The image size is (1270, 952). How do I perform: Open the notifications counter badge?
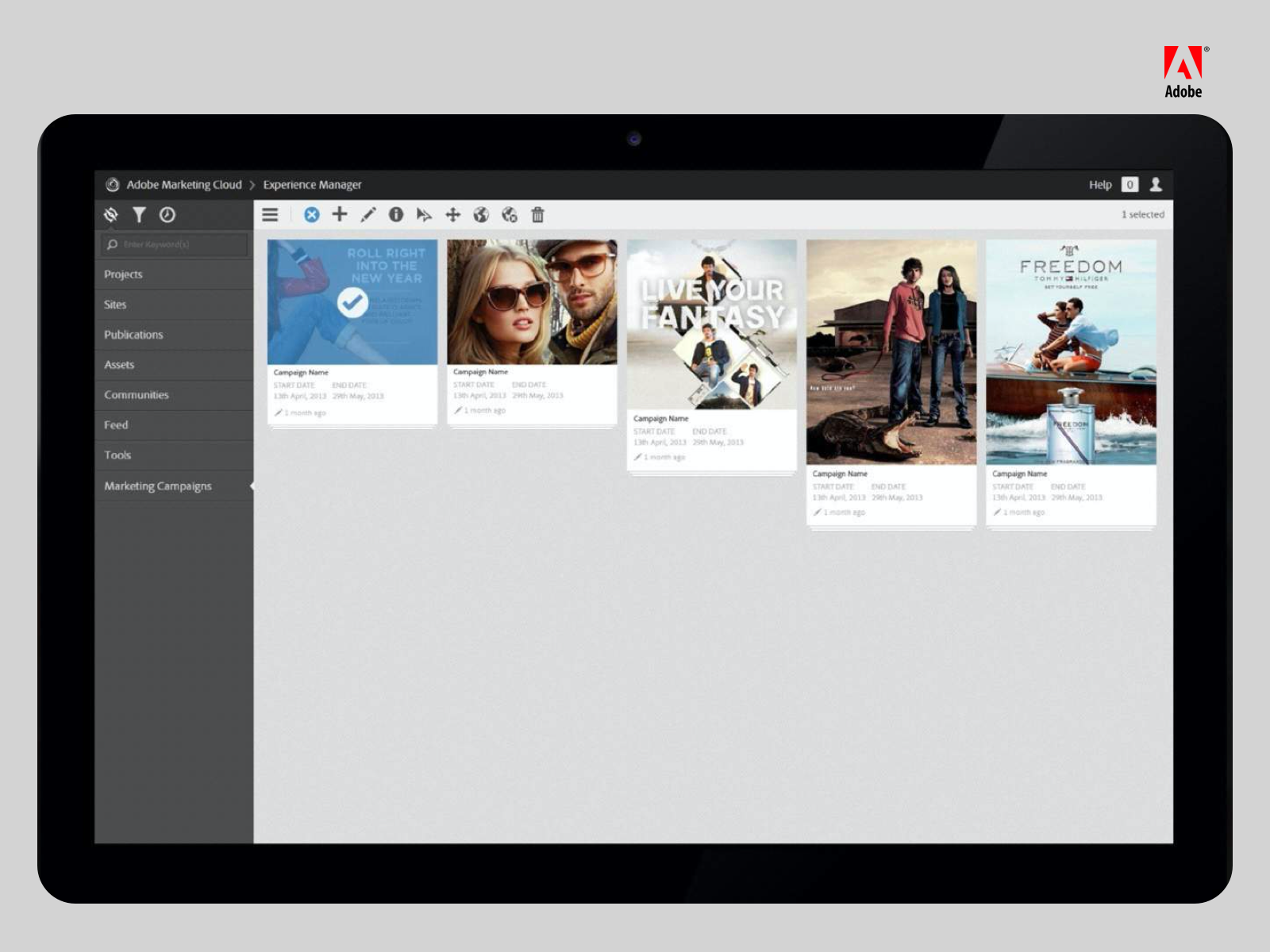[x=1130, y=184]
